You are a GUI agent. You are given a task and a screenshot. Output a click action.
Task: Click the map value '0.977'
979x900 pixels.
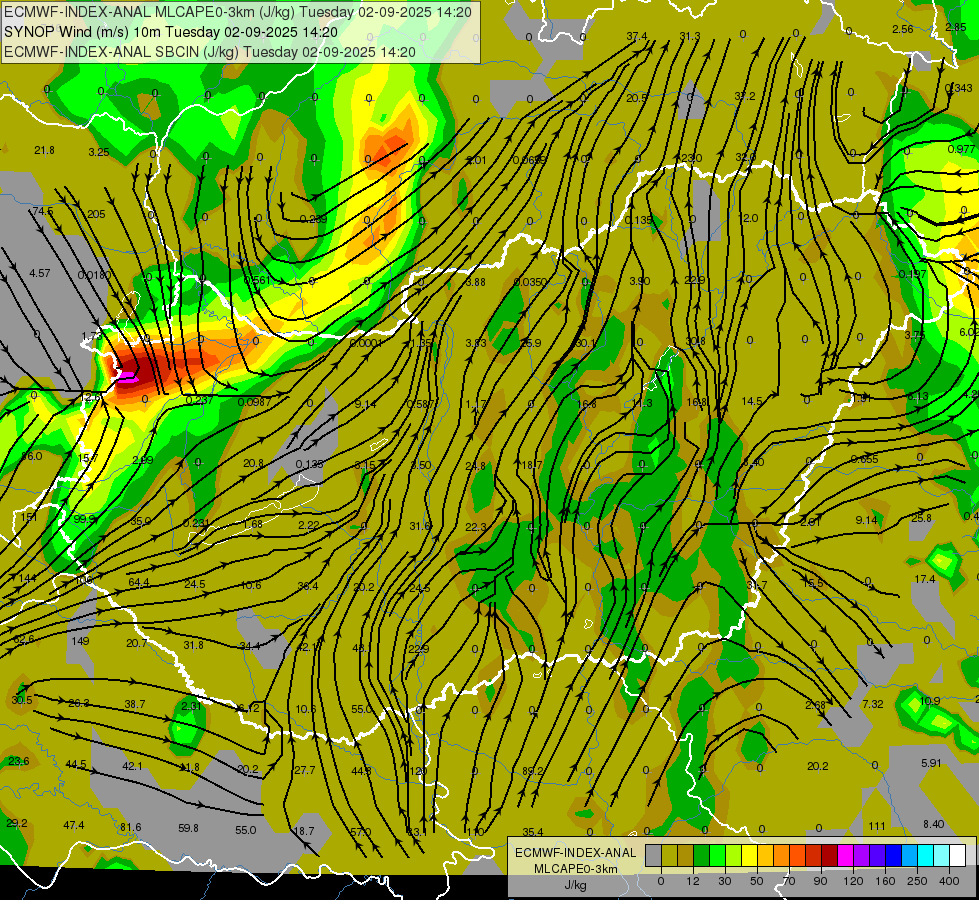point(962,149)
